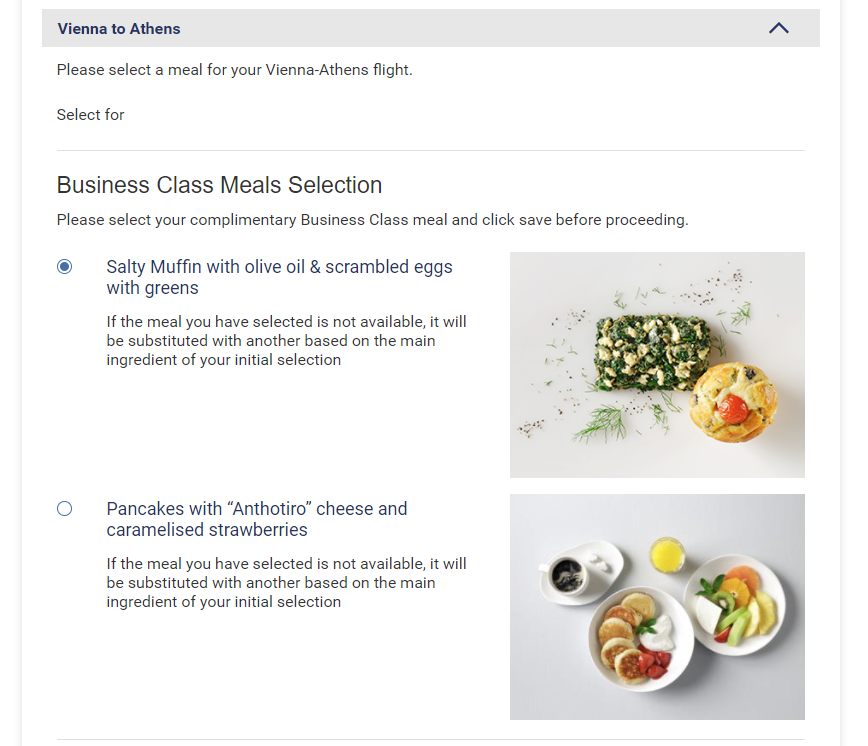Click the Business Class Meals Selection heading
This screenshot has height=746, width=868.
coord(219,185)
